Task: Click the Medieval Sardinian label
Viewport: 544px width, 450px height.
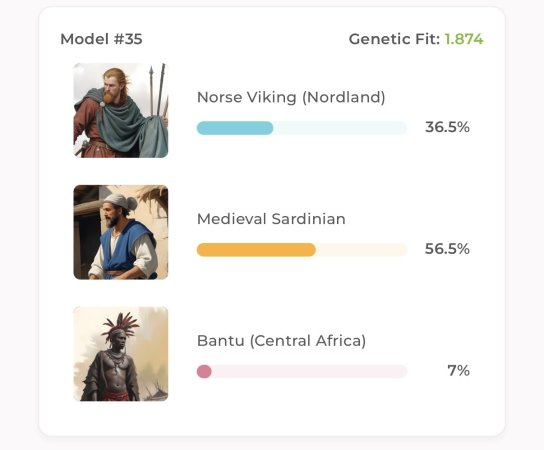Action: (271, 219)
